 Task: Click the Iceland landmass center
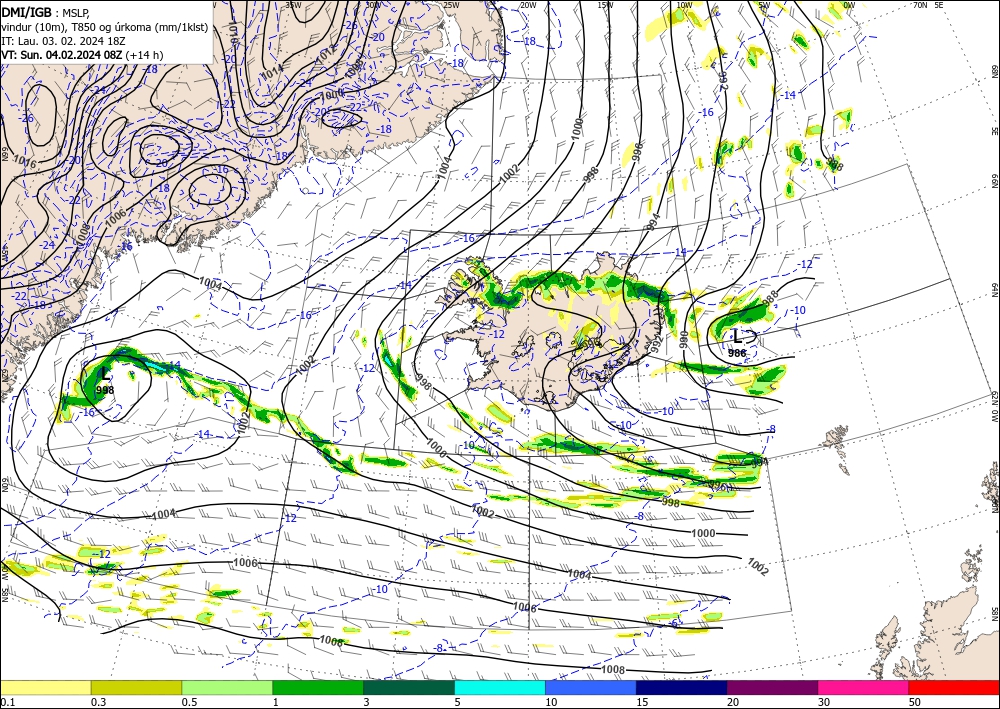[555, 335]
